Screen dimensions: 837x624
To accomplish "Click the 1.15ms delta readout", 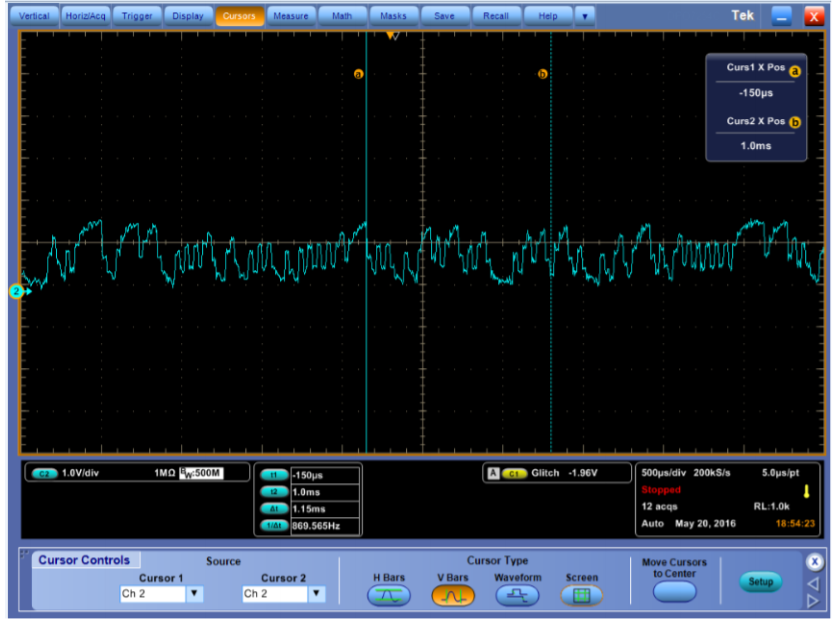I will point(309,509).
